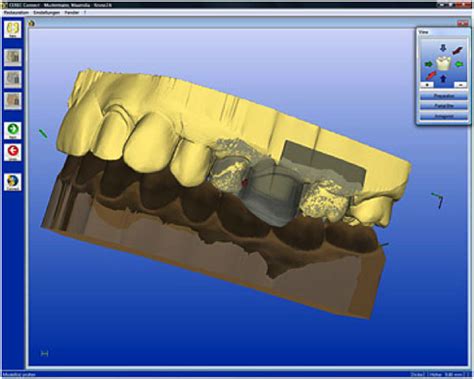
Task: Toggle the Antagonist view button
Action: coord(444,116)
